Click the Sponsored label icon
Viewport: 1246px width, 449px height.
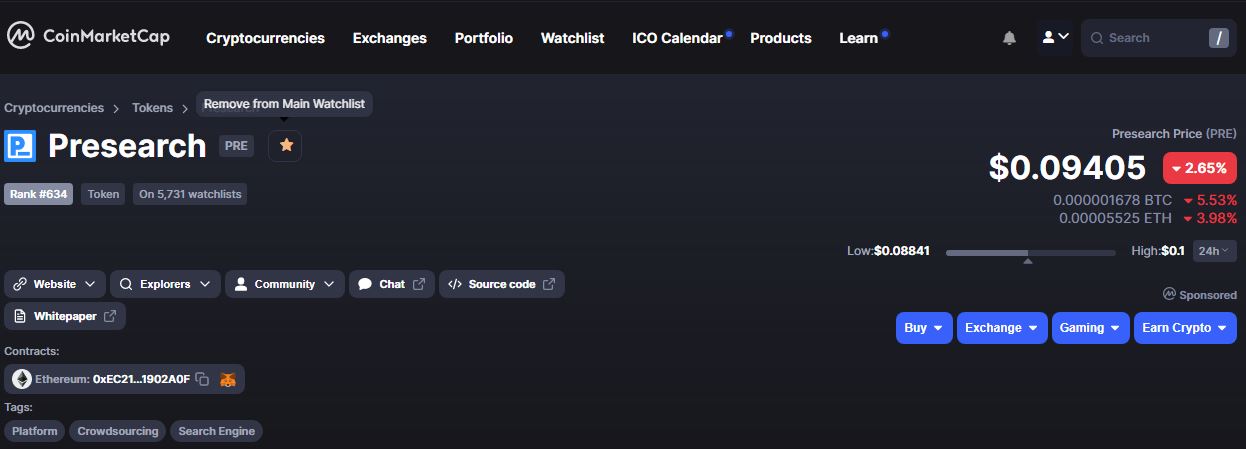tap(1169, 295)
